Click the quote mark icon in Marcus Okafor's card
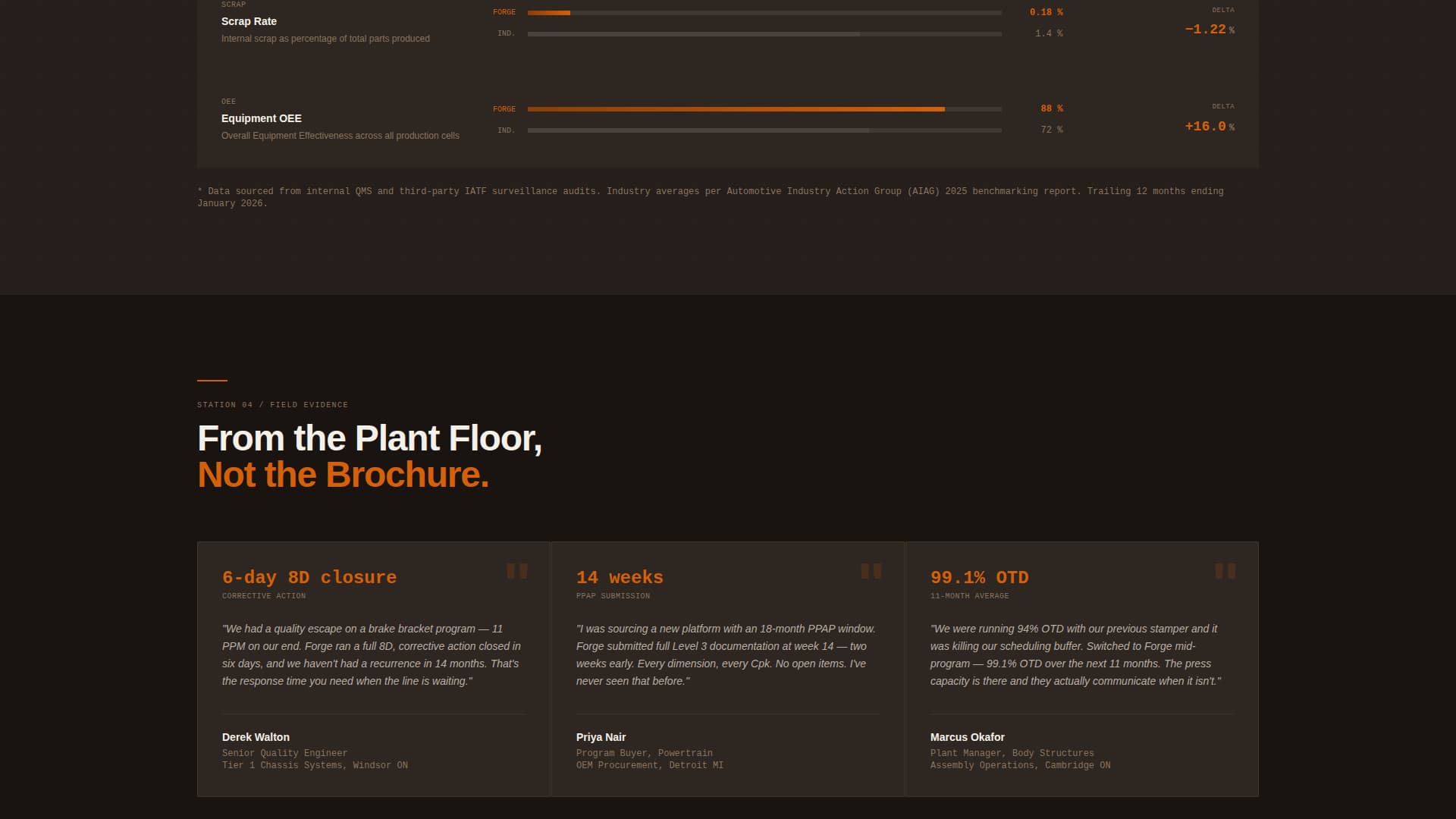 click(x=1225, y=571)
